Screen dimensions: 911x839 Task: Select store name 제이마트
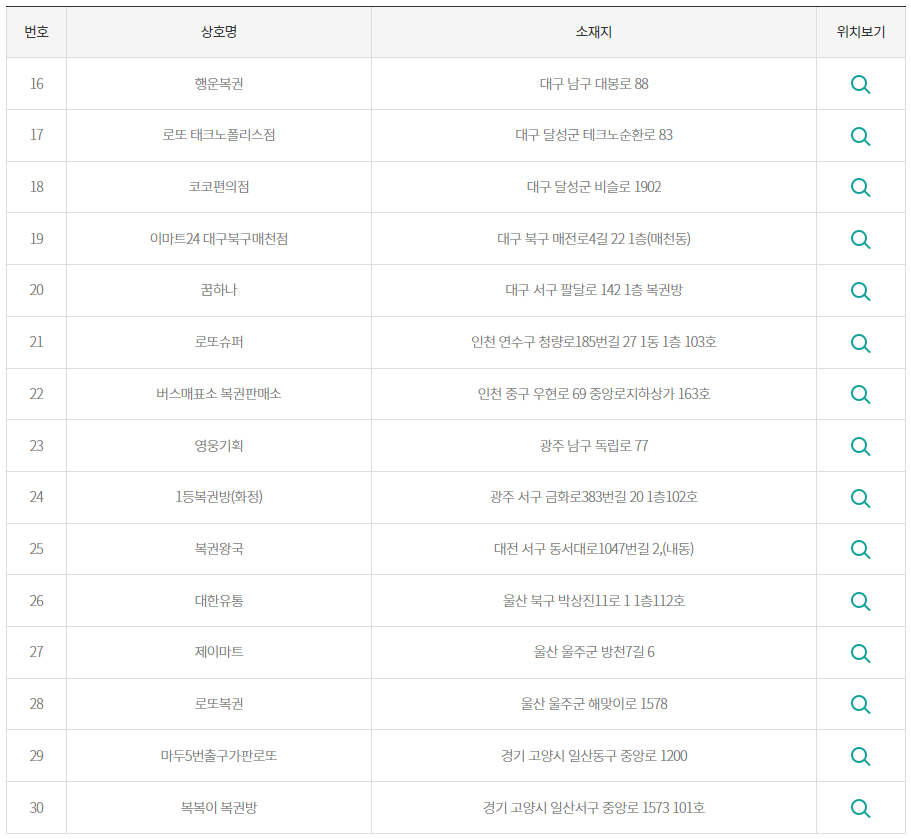219,652
